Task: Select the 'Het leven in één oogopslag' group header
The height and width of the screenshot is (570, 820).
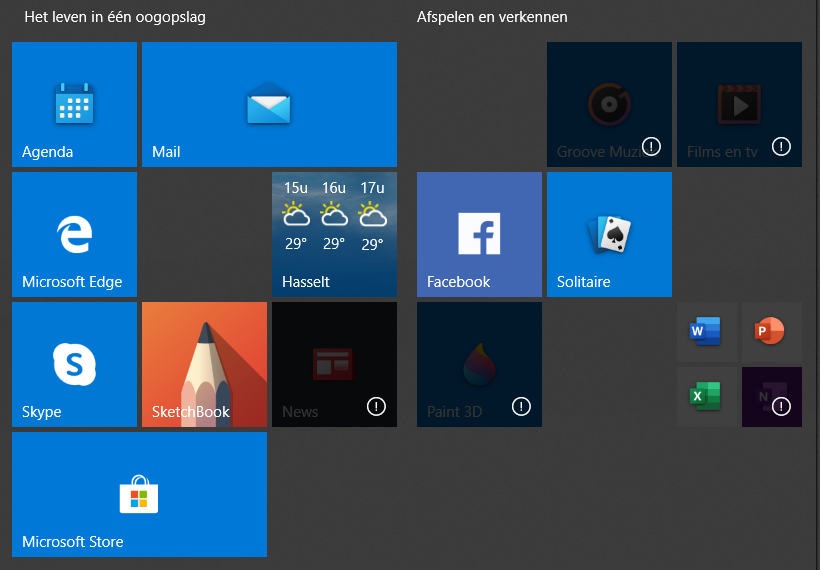Action: tap(115, 17)
